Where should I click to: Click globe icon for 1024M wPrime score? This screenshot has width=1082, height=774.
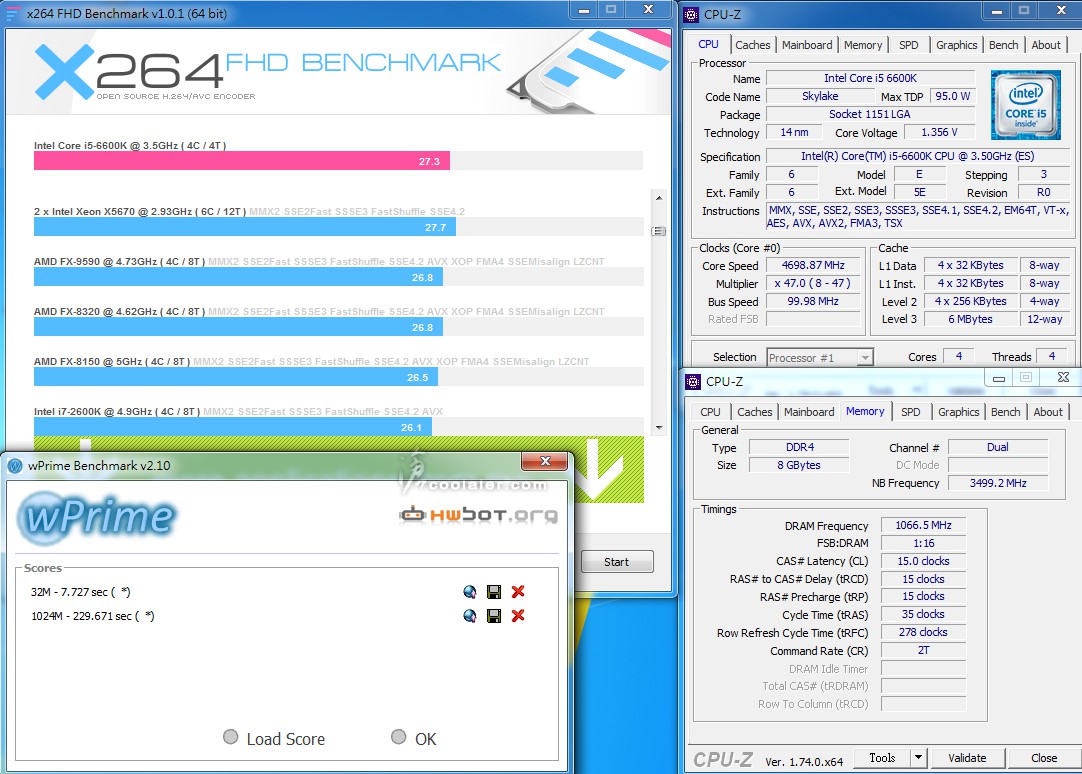tap(470, 616)
